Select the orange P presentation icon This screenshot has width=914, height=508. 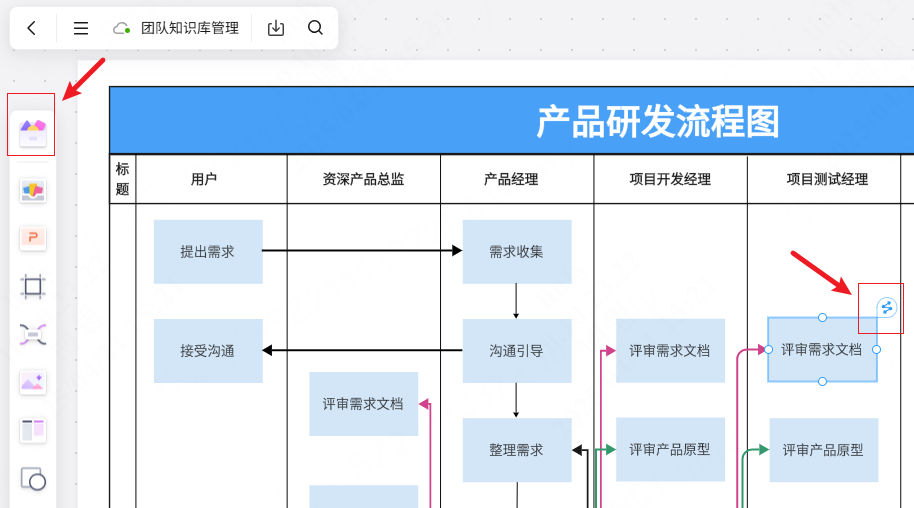point(33,238)
